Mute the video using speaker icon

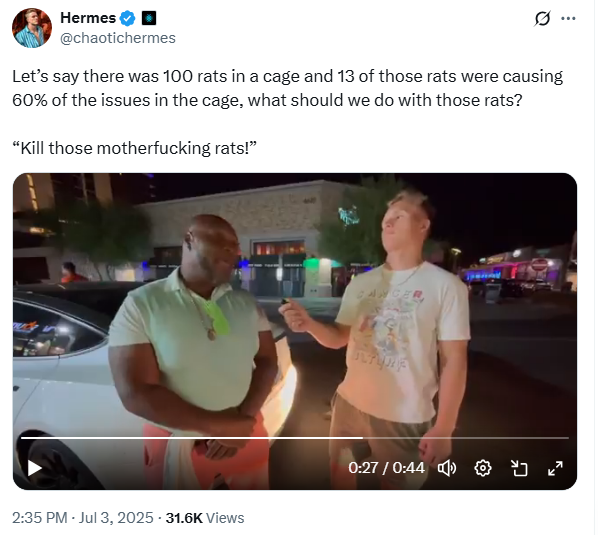(447, 468)
